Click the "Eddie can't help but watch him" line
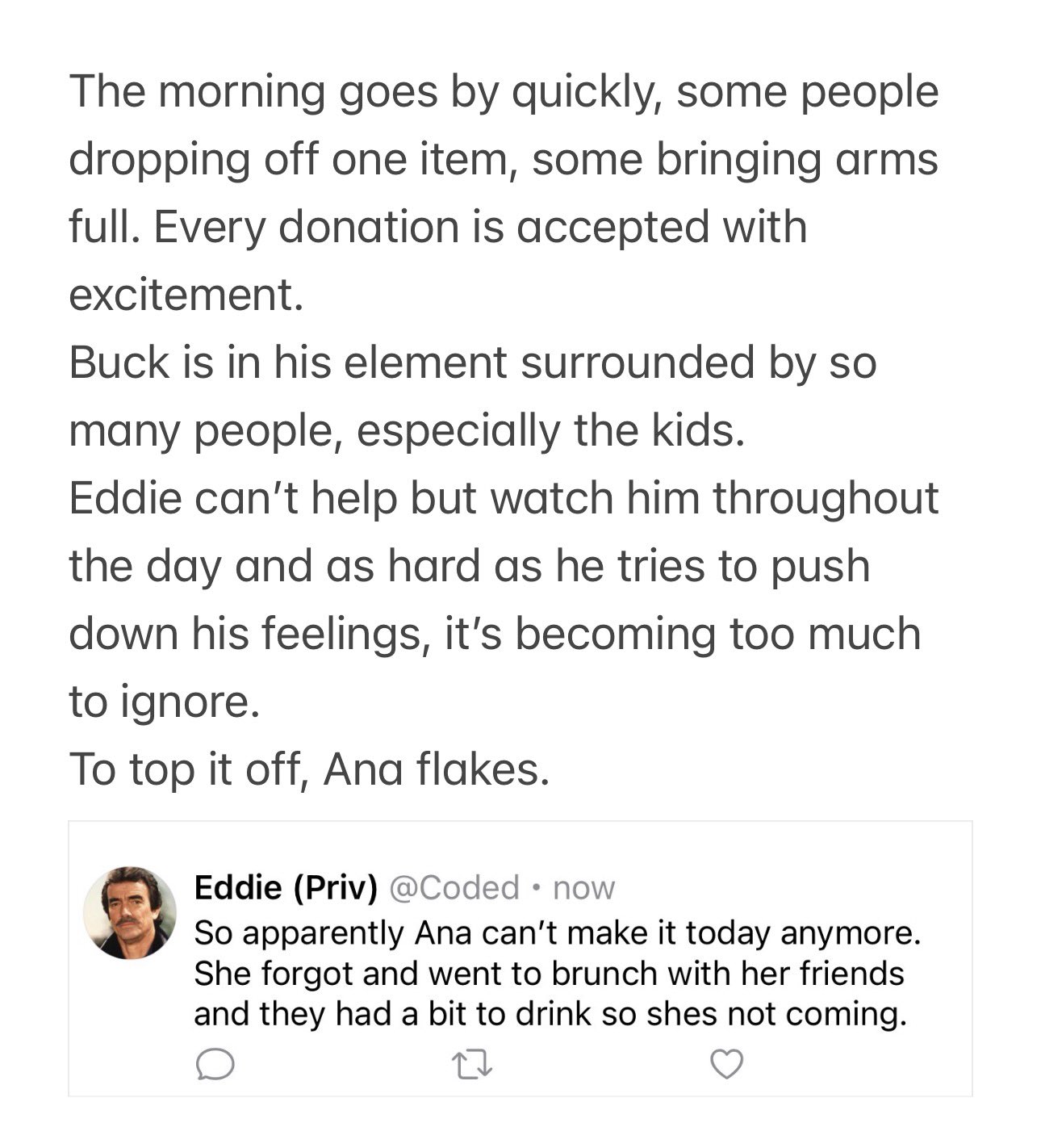 504,499
